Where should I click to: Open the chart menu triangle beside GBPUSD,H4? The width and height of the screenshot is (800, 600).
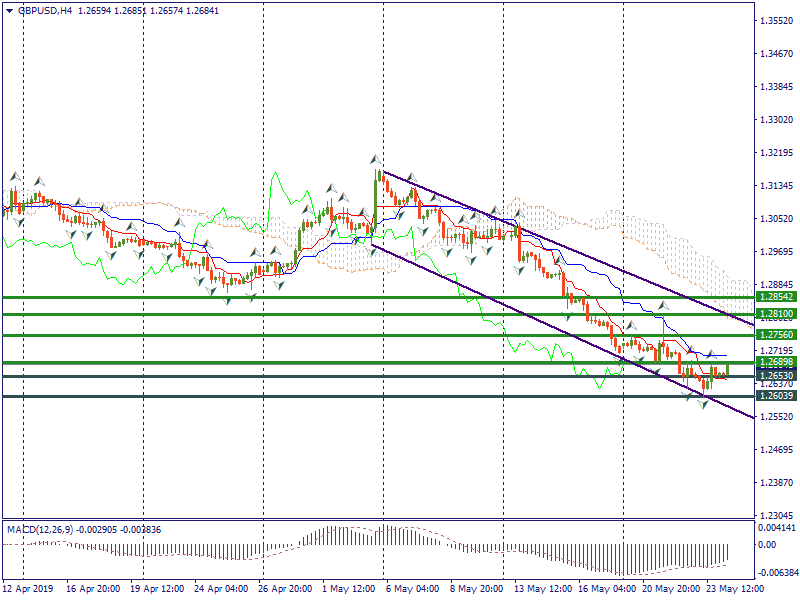coord(9,10)
